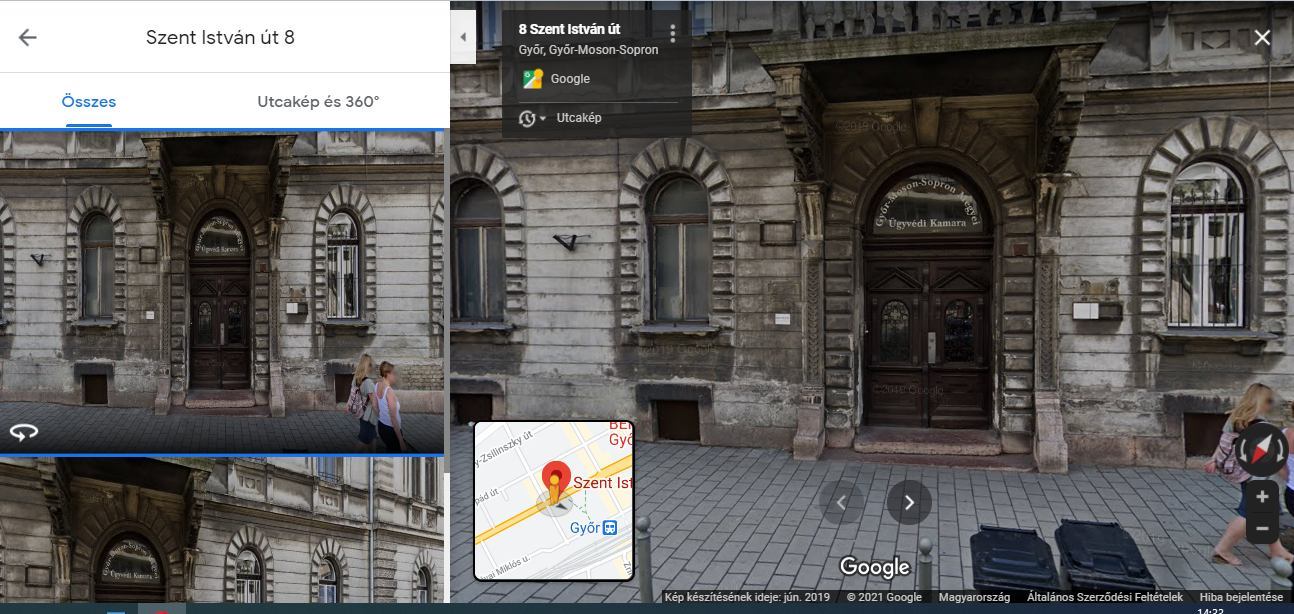Go to the next Street View position
This screenshot has width=1294, height=614.
[908, 503]
